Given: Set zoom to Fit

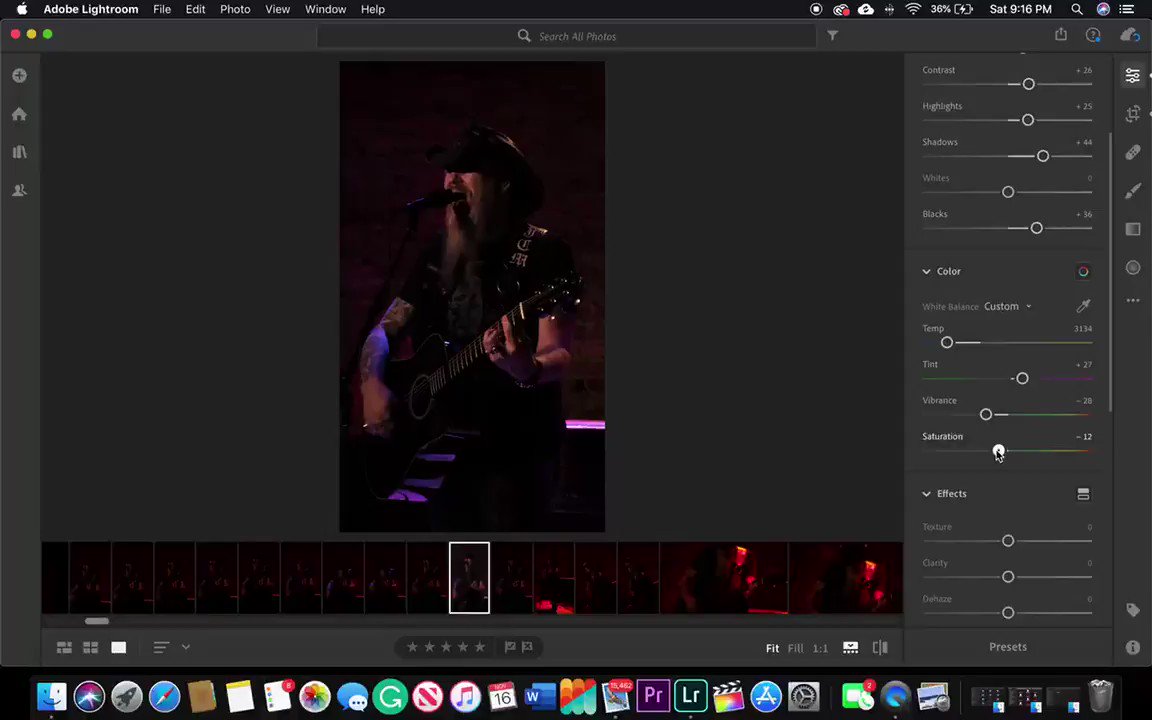Looking at the screenshot, I should 772,648.
